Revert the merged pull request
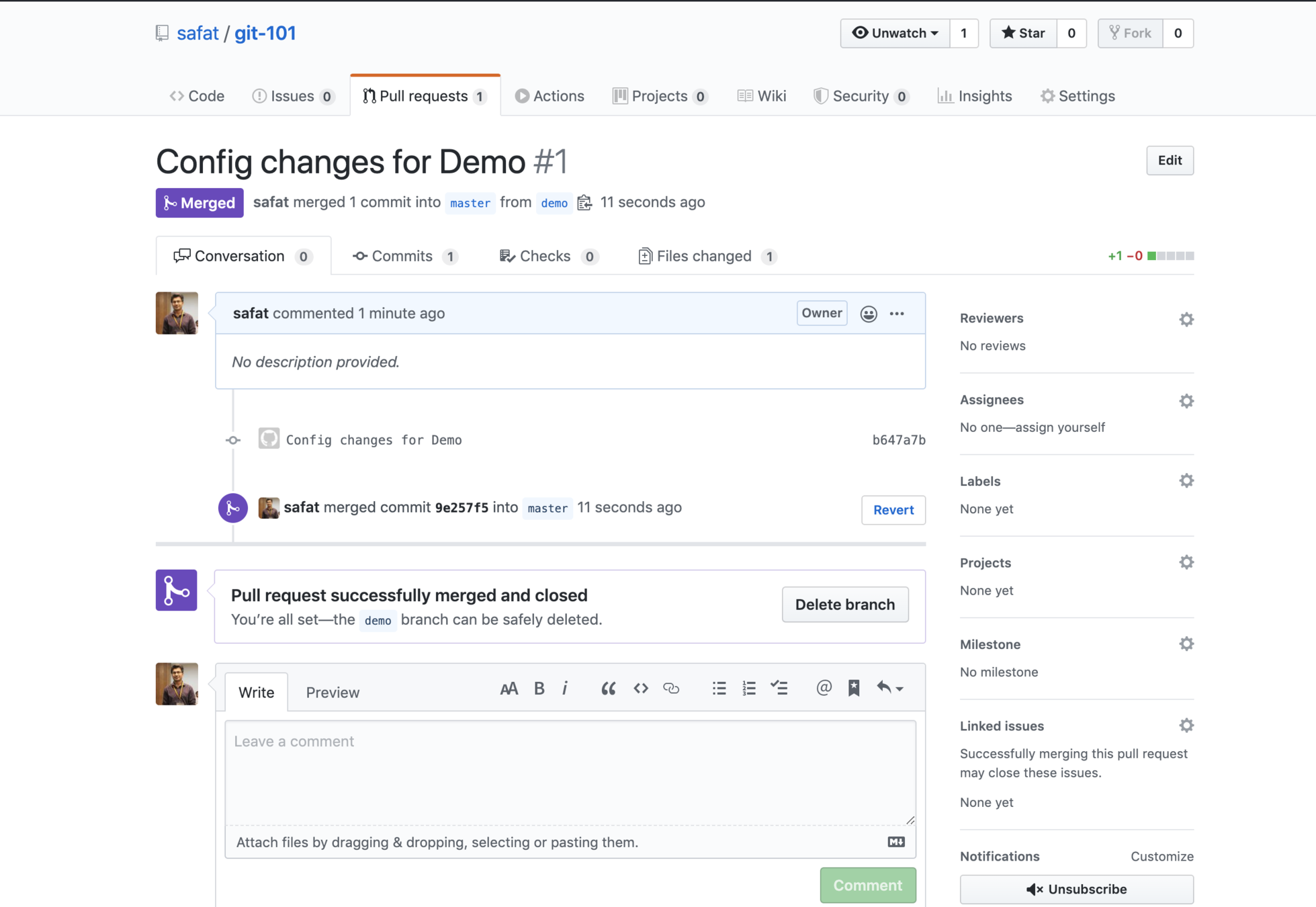Viewport: 1316px width, 907px height. coord(893,510)
